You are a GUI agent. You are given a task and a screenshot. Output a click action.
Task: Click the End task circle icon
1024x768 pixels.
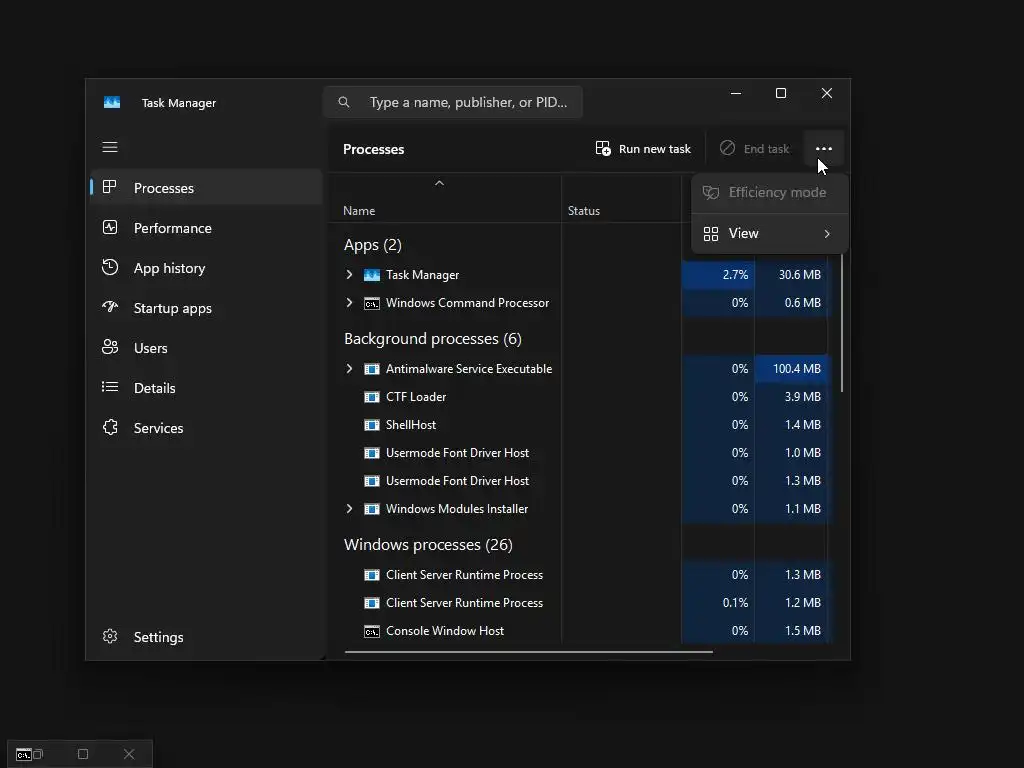click(728, 148)
